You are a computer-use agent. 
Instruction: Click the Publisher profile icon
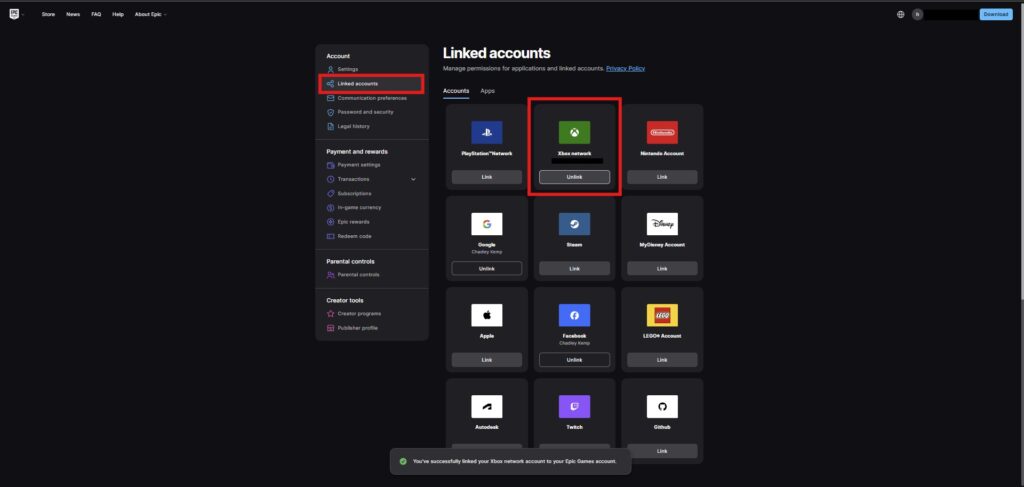pyautogui.click(x=330, y=328)
